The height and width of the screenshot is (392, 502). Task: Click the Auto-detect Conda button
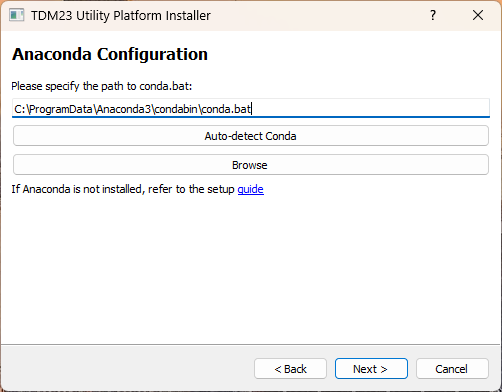coord(251,136)
